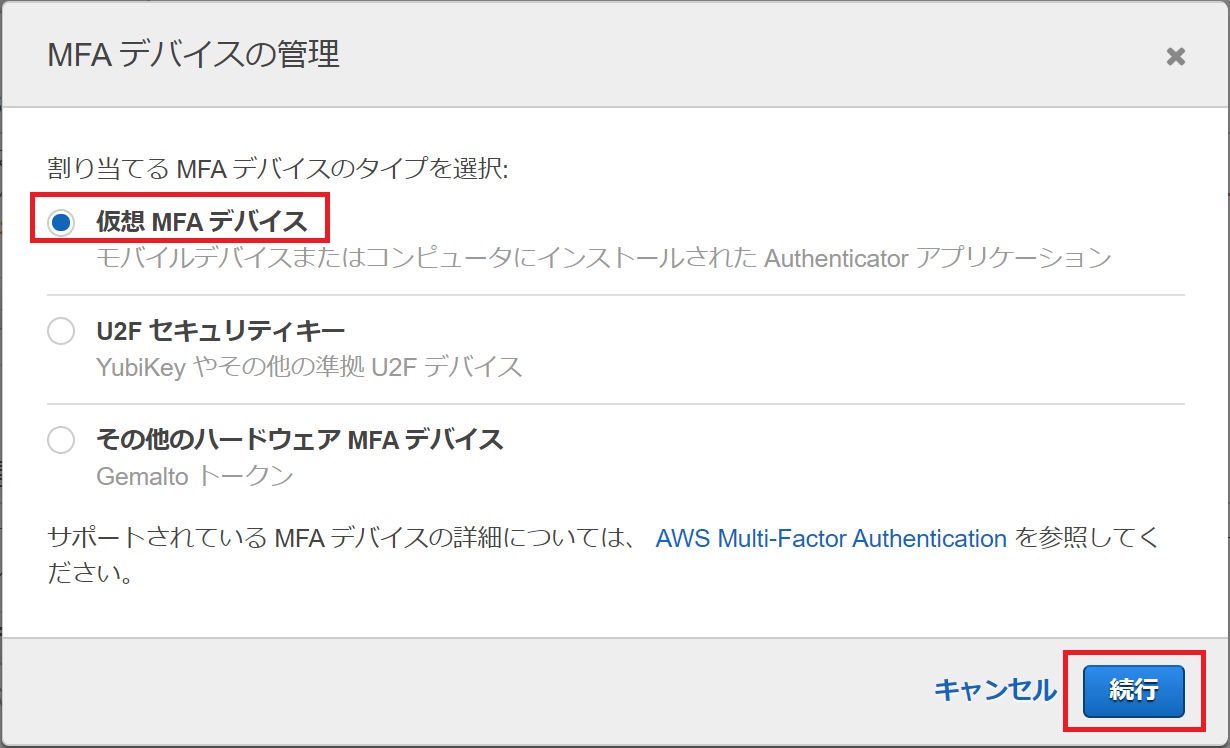
Task: Click the を参照してく text after the link
Action: coord(1088,539)
